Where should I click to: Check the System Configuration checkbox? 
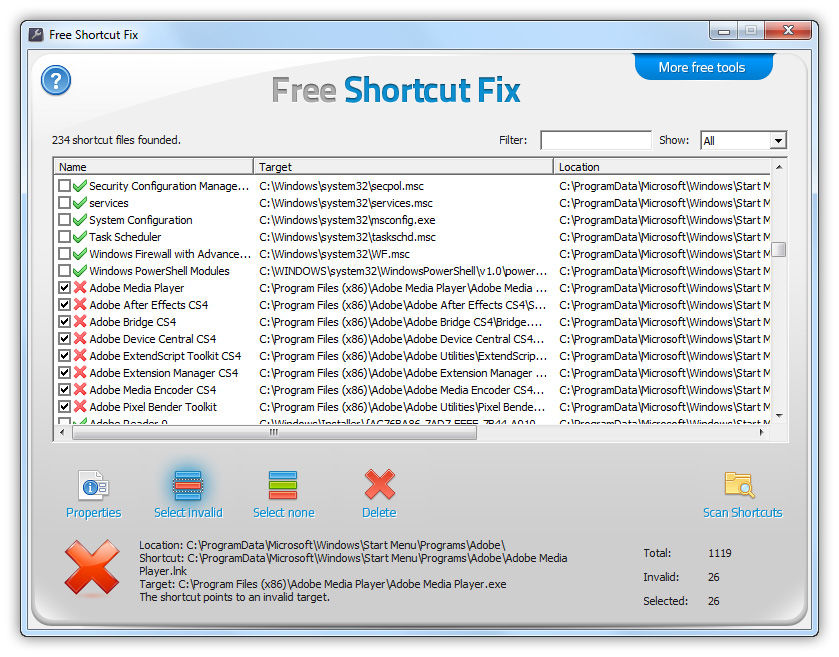coord(64,220)
